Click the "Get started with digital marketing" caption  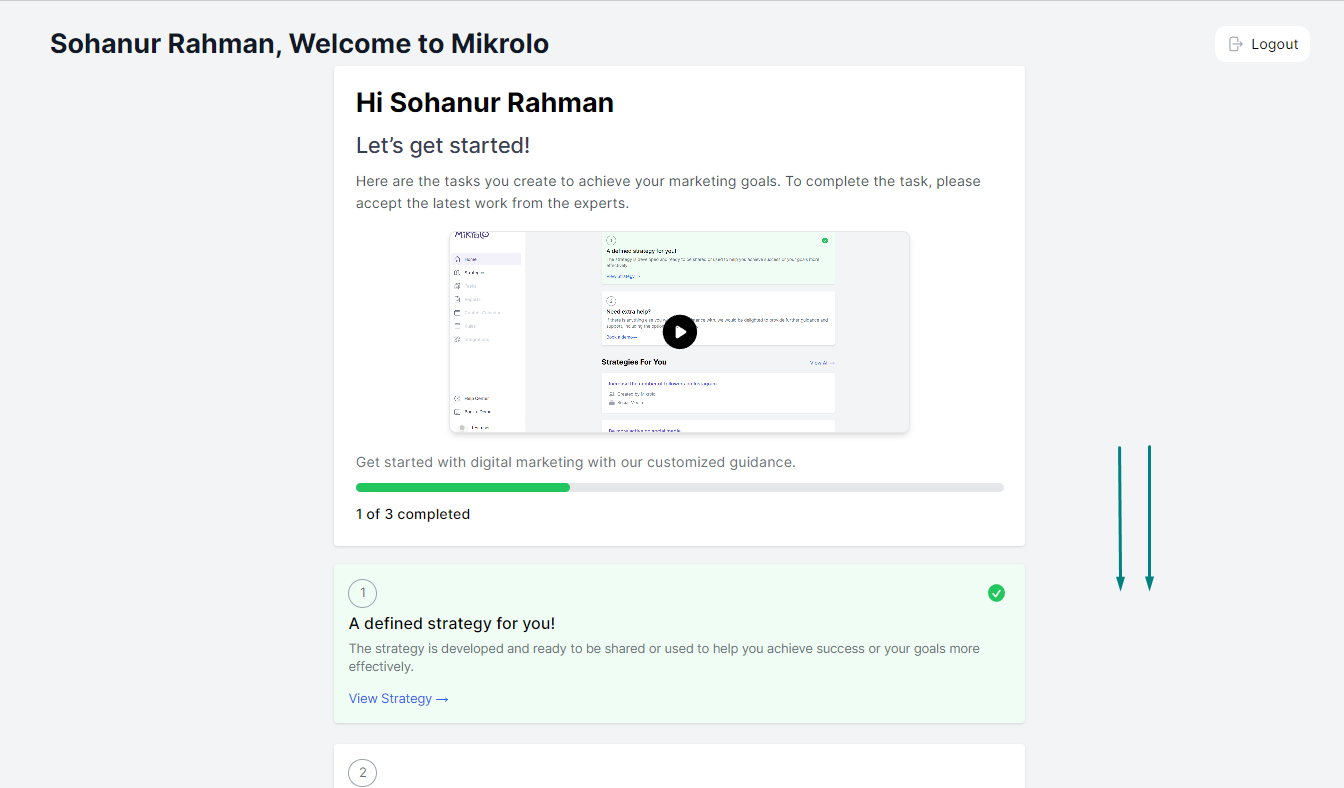(576, 462)
